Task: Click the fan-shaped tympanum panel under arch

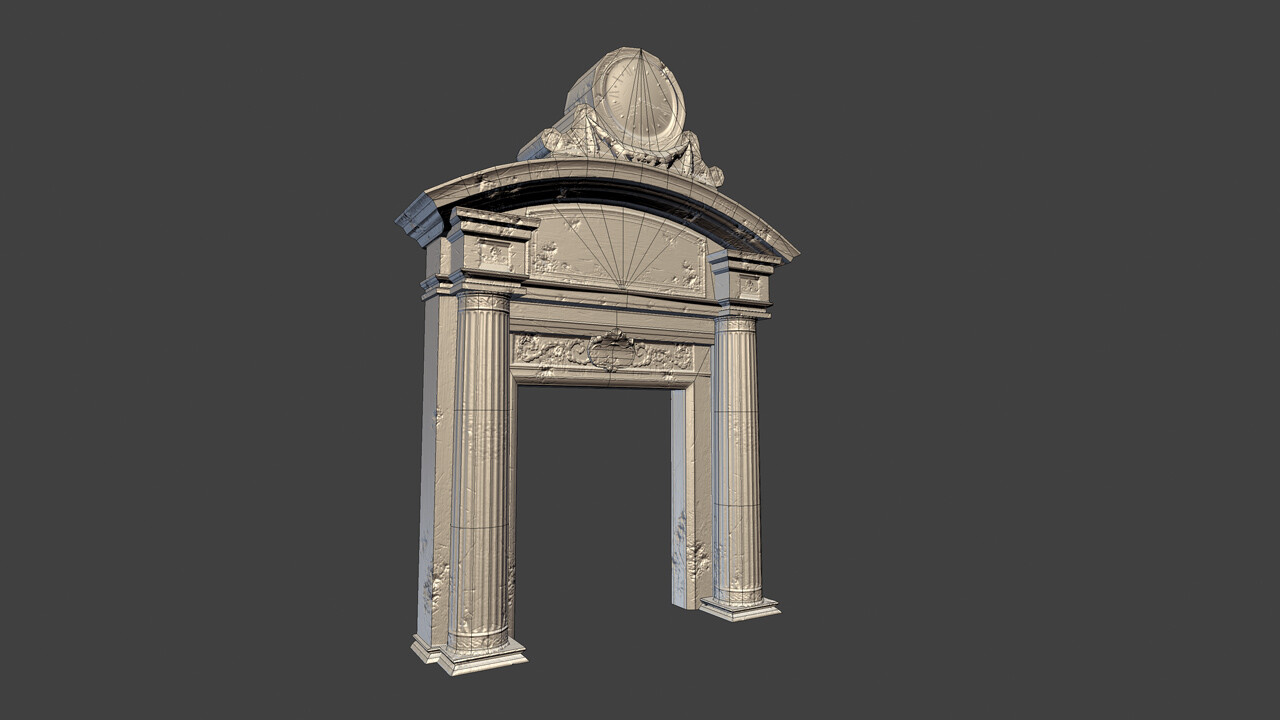Action: [617, 249]
